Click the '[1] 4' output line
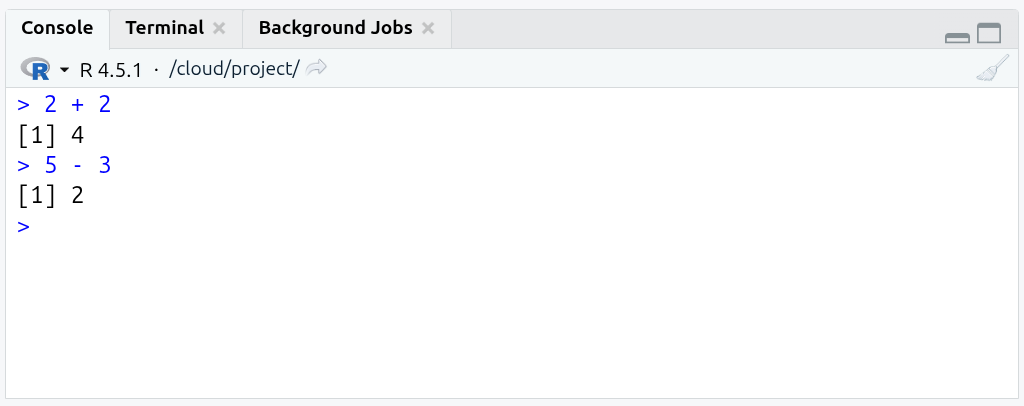The width and height of the screenshot is (1024, 406). pos(50,135)
